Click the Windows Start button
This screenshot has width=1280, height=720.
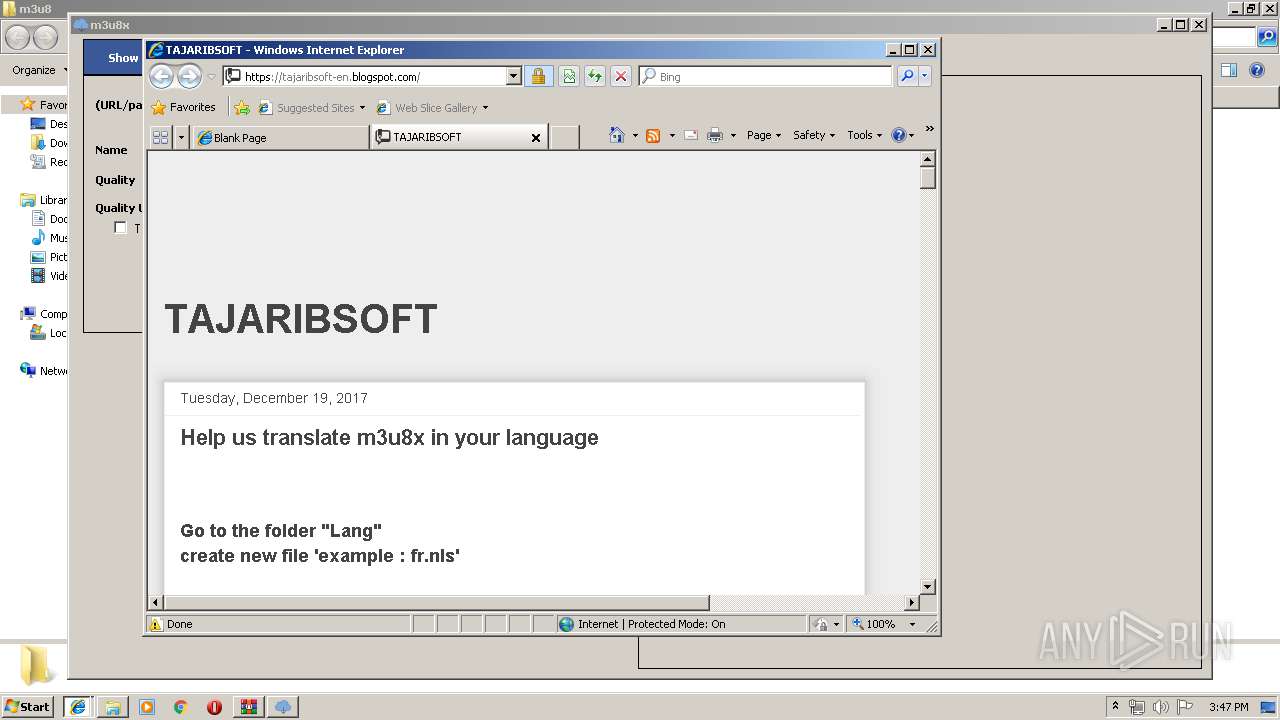[28, 706]
